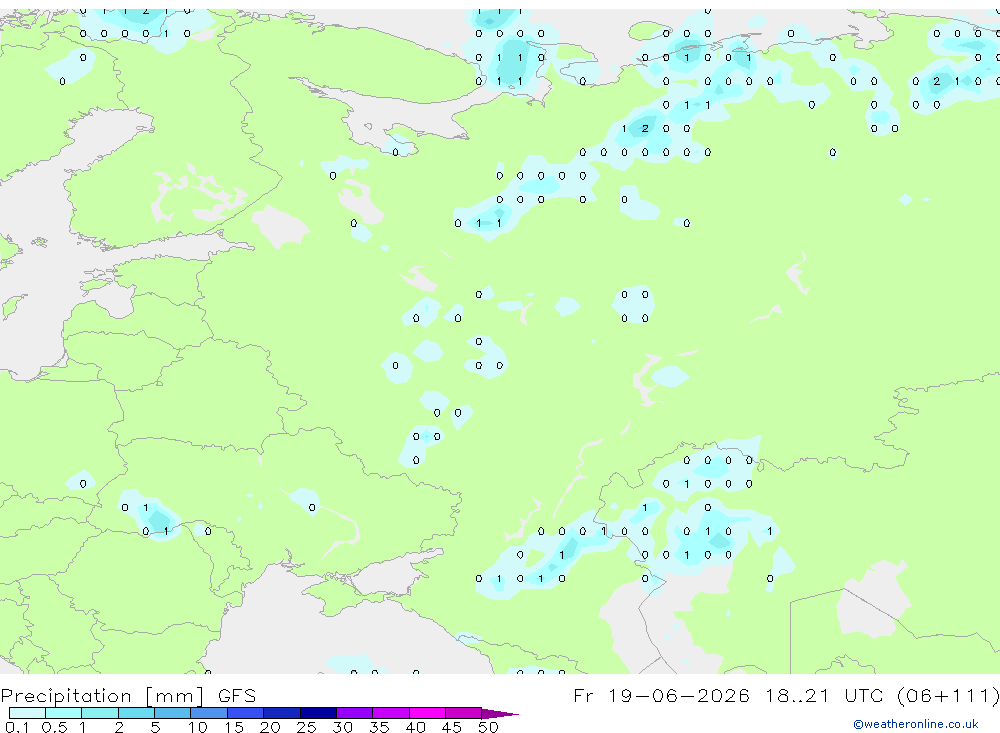Viewport: 1000px width, 733px height.
Task: Click the '15' legend scale label
Action: coord(234,727)
